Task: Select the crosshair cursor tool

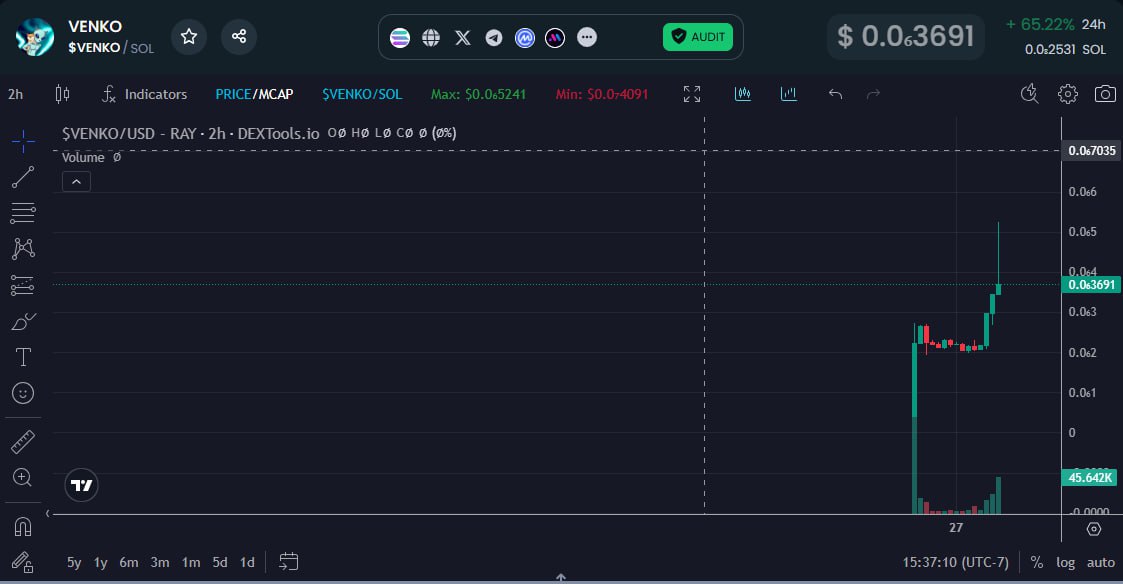Action: point(22,141)
